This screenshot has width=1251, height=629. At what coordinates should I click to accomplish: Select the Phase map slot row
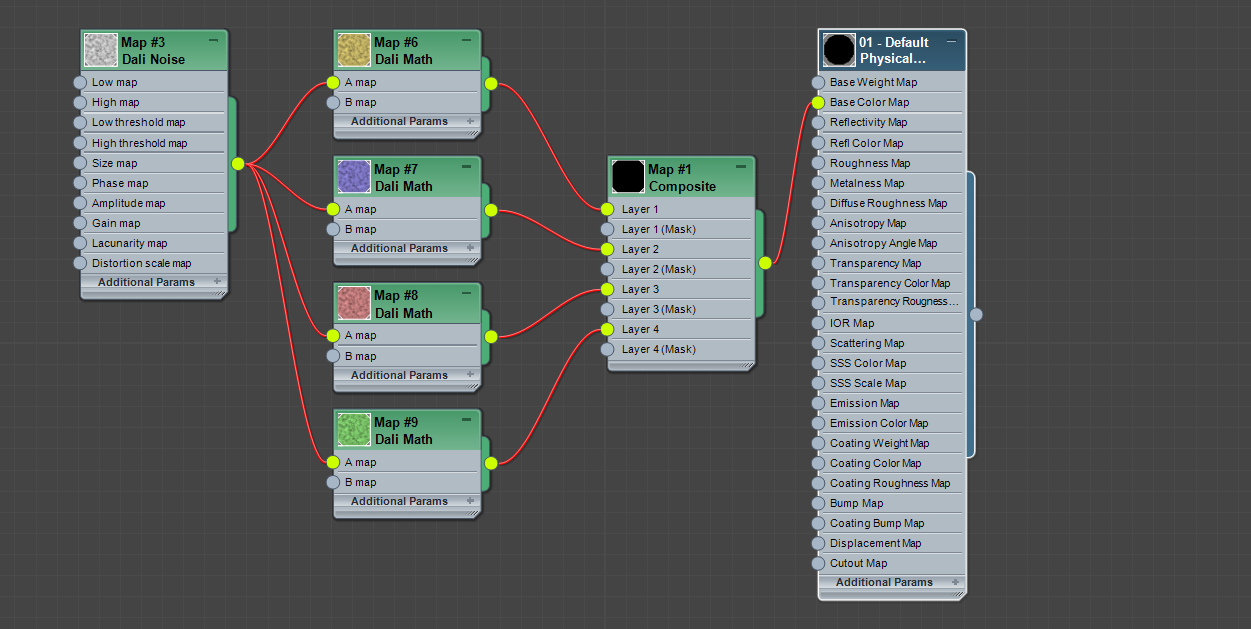click(153, 183)
